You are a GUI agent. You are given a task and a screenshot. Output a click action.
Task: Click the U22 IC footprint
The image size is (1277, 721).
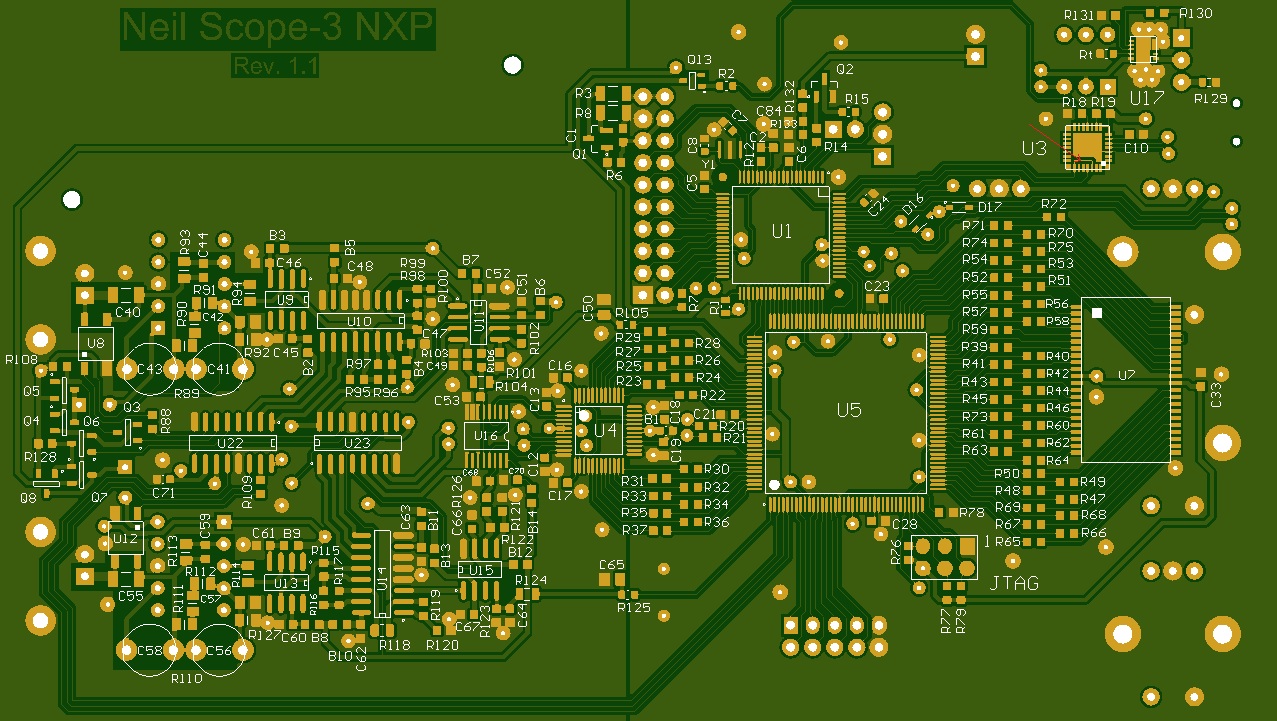pos(231,442)
